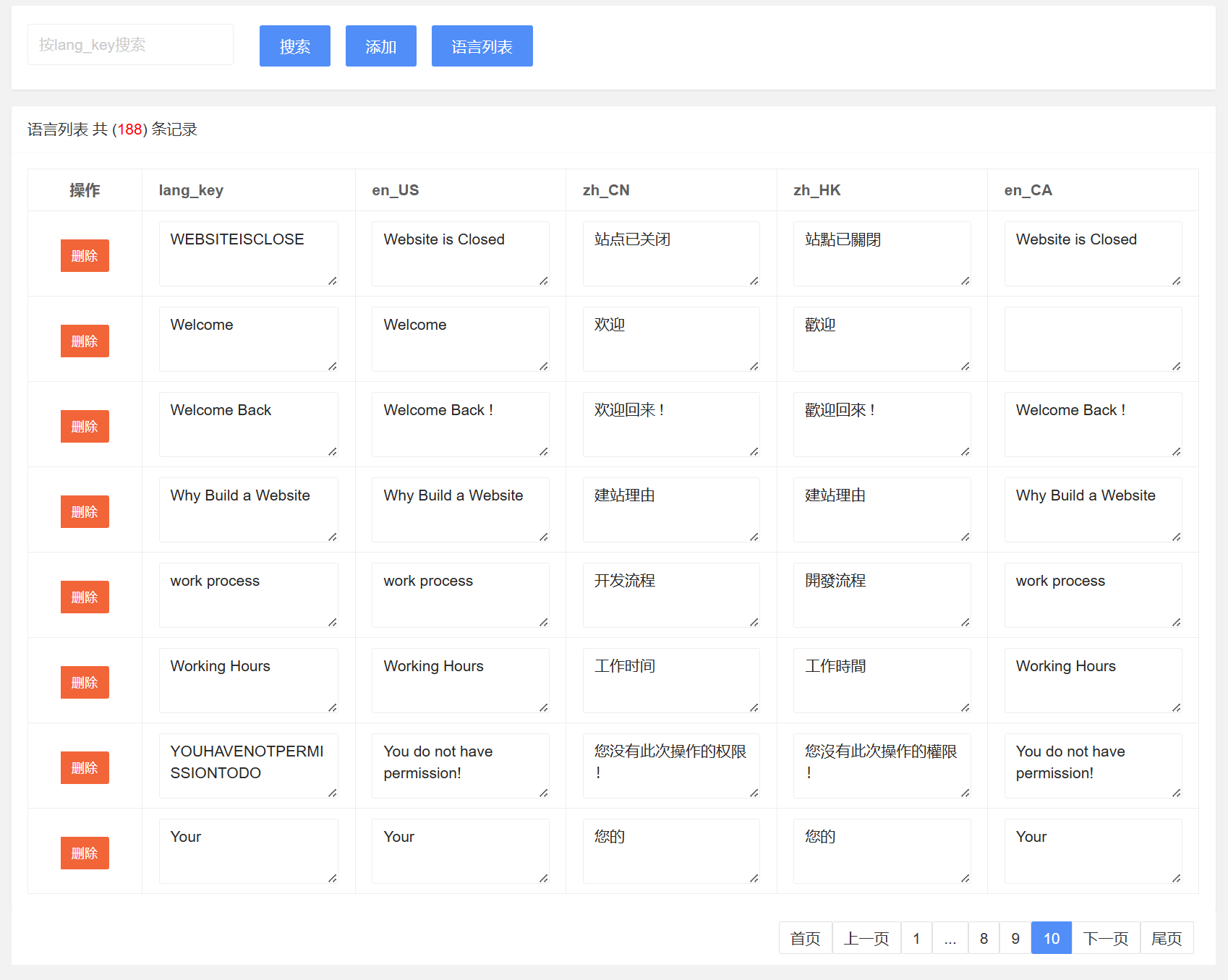Edit the WEBSITEISCLOSE lang_key textarea
Viewport: 1228px width, 980px height.
[249, 254]
